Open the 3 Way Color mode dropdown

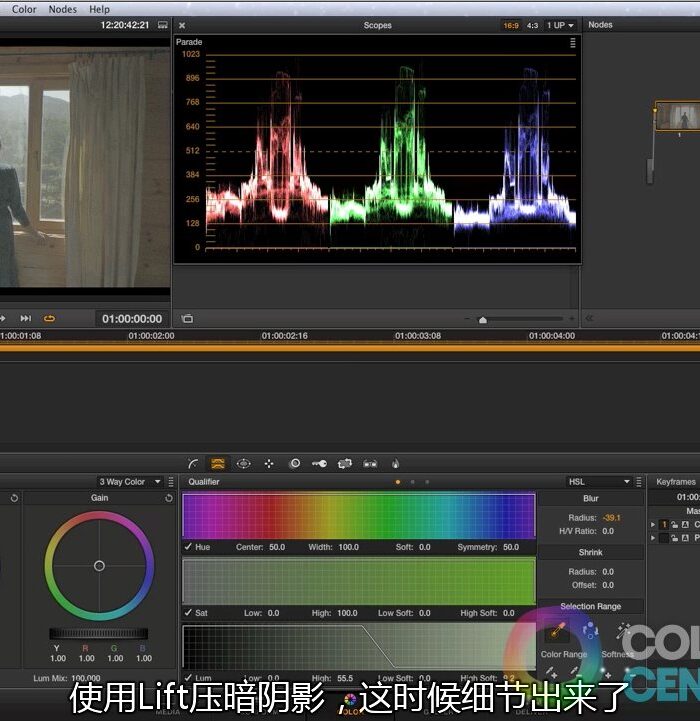[x=130, y=482]
